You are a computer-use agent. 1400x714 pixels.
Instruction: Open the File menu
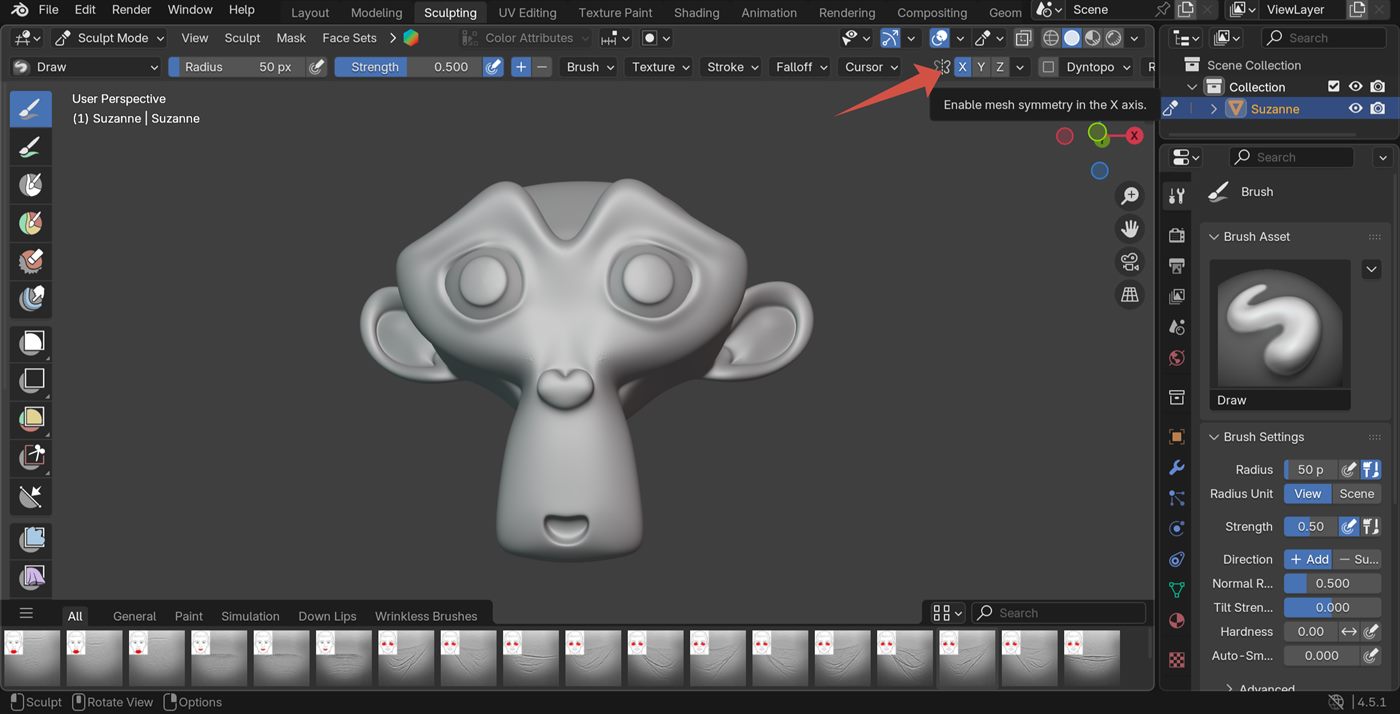(x=48, y=9)
